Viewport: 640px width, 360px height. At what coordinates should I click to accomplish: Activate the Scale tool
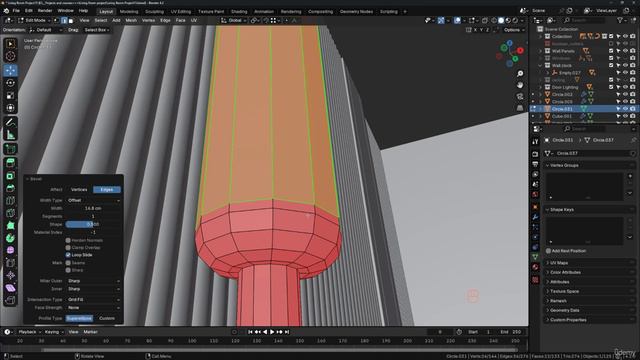(x=11, y=96)
